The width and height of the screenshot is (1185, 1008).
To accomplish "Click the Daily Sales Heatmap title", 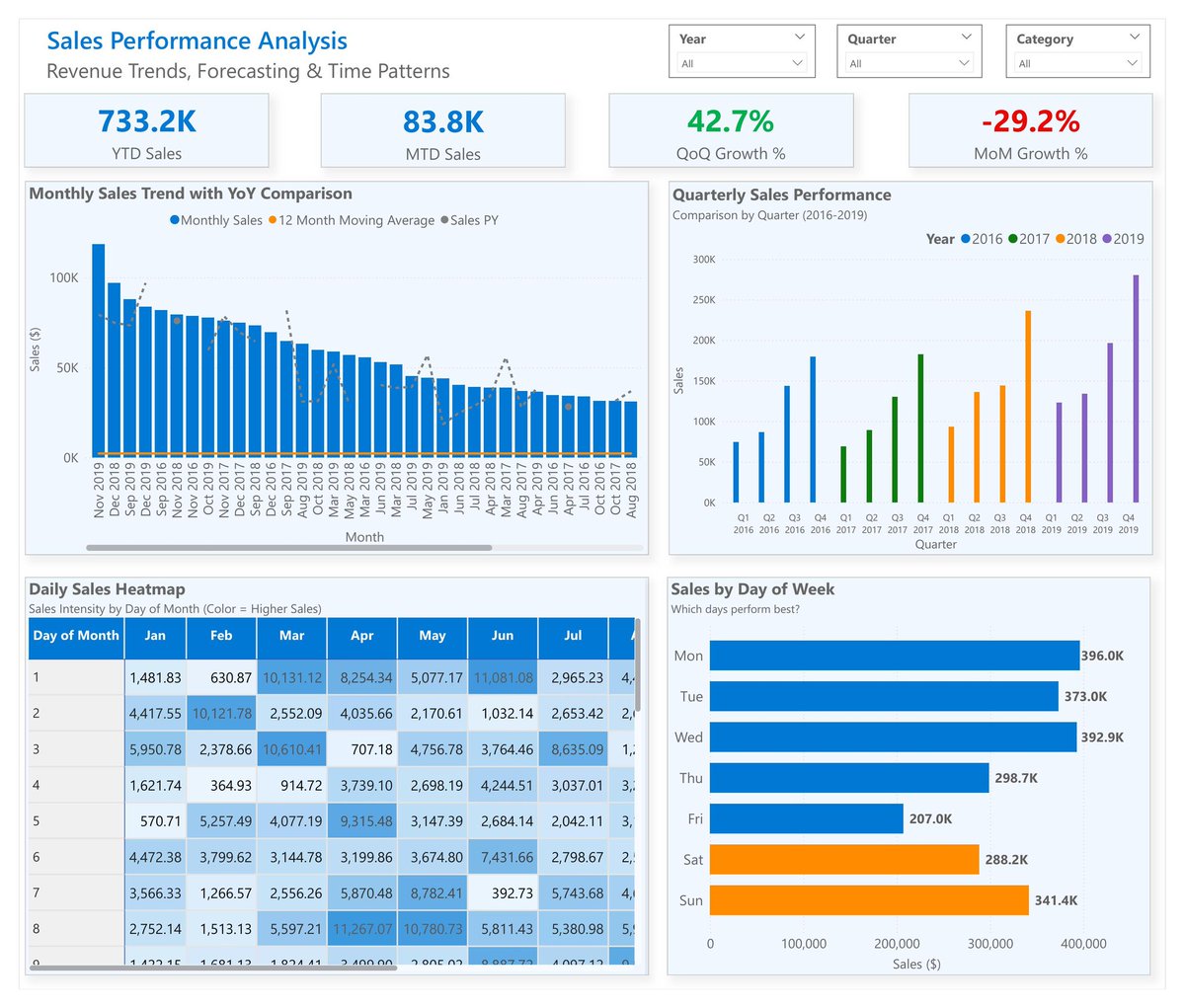I will (107, 589).
